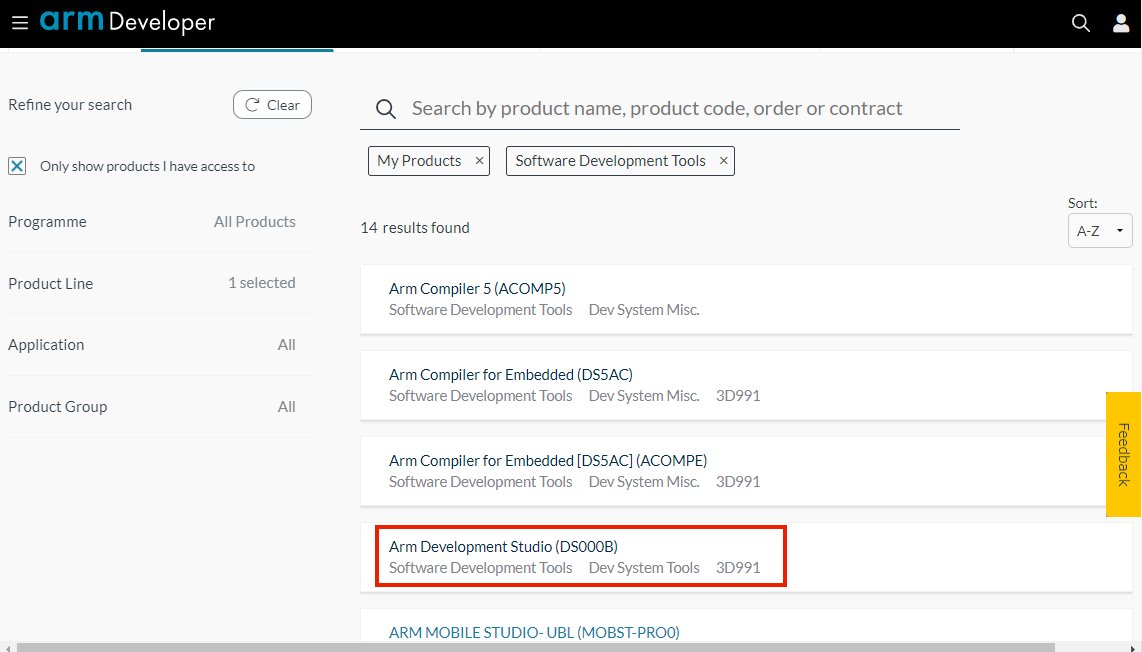Click the Software Development Tools chip label
The width and height of the screenshot is (1142, 652).
click(x=610, y=161)
